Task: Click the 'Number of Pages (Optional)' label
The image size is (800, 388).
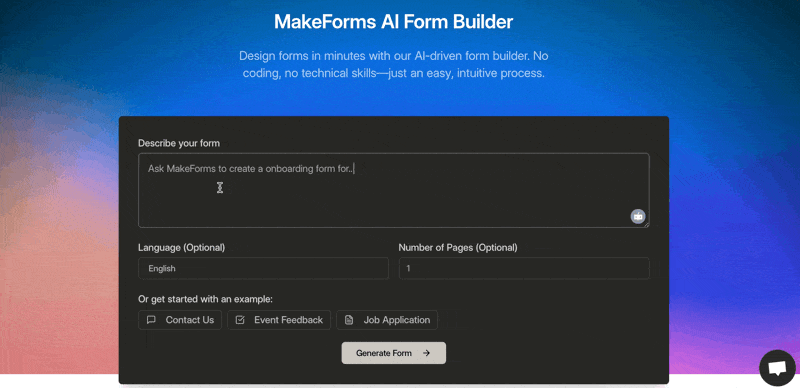Action: (x=458, y=248)
